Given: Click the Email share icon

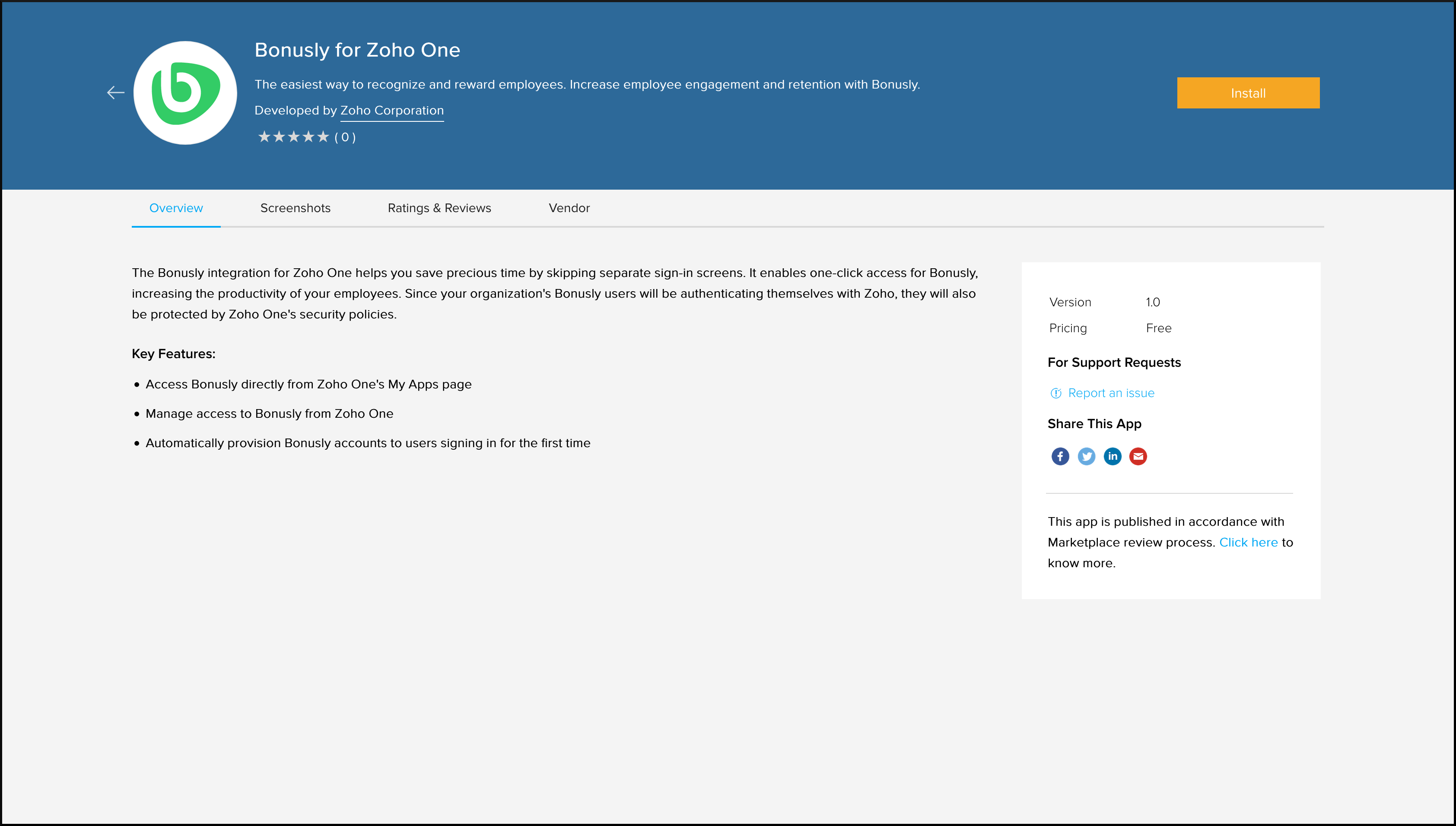Looking at the screenshot, I should point(1138,456).
